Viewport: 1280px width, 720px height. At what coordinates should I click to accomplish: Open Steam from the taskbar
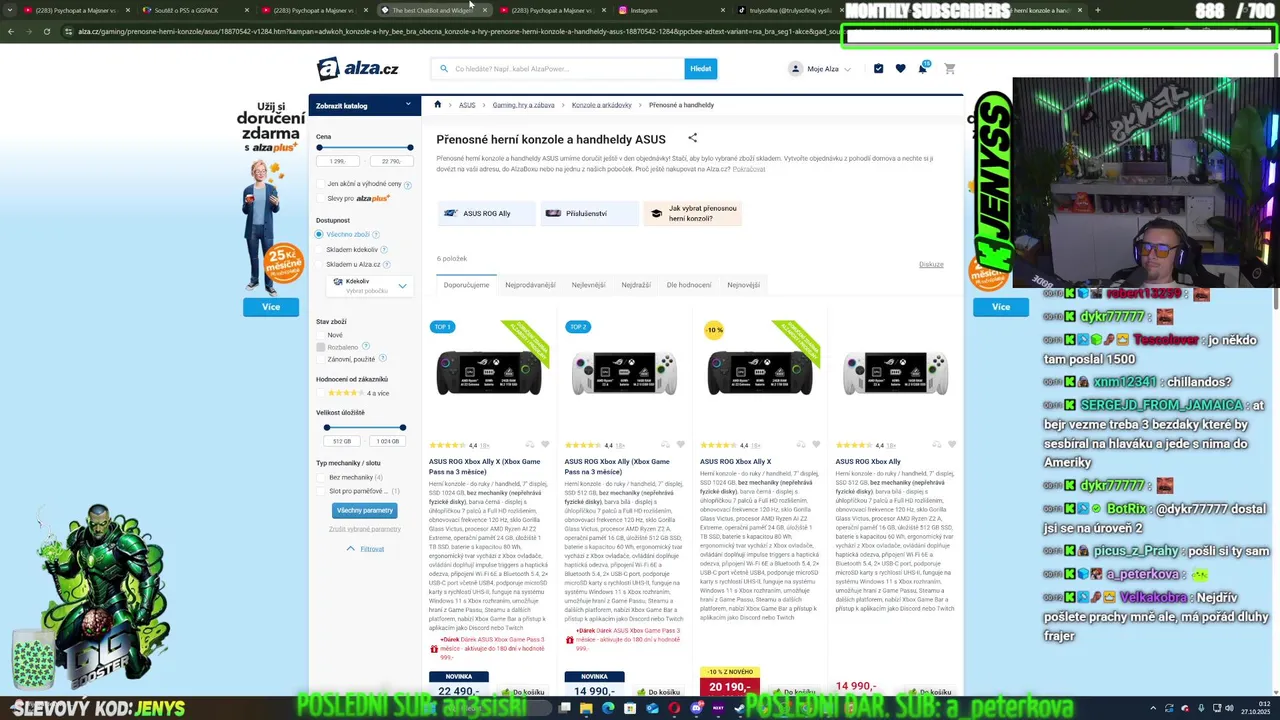740,708
